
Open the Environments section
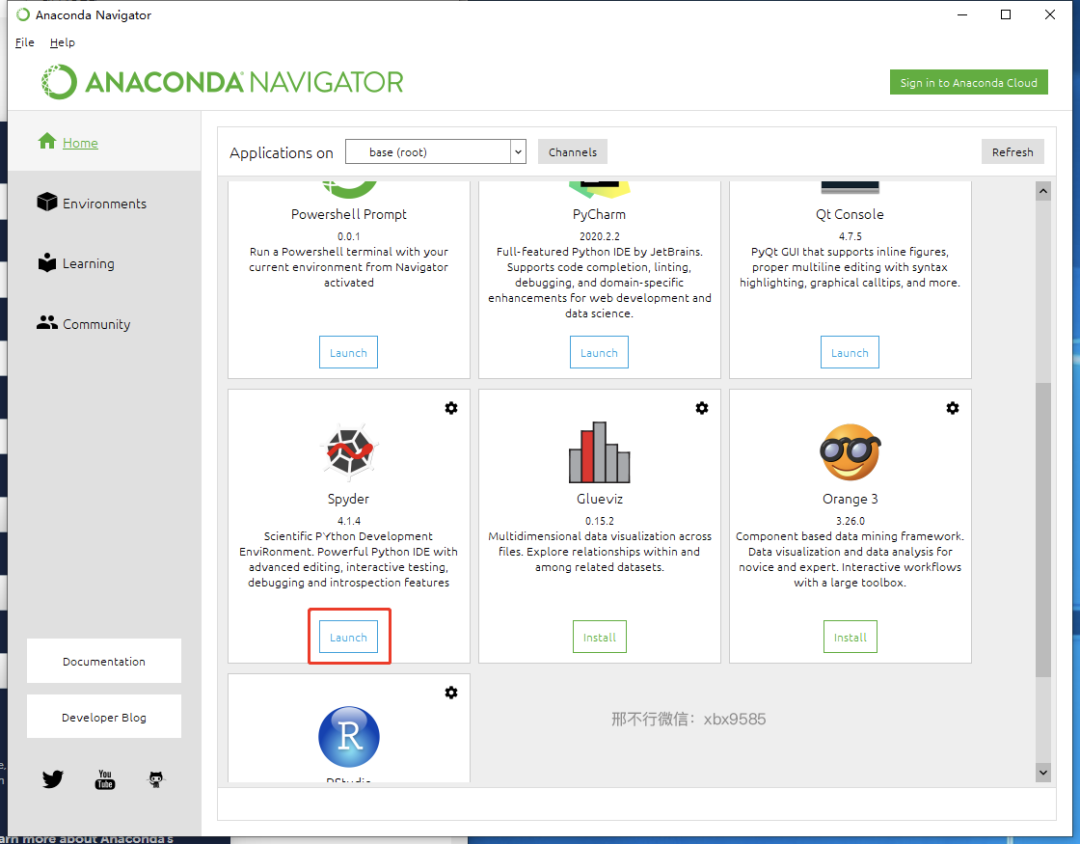[104, 203]
